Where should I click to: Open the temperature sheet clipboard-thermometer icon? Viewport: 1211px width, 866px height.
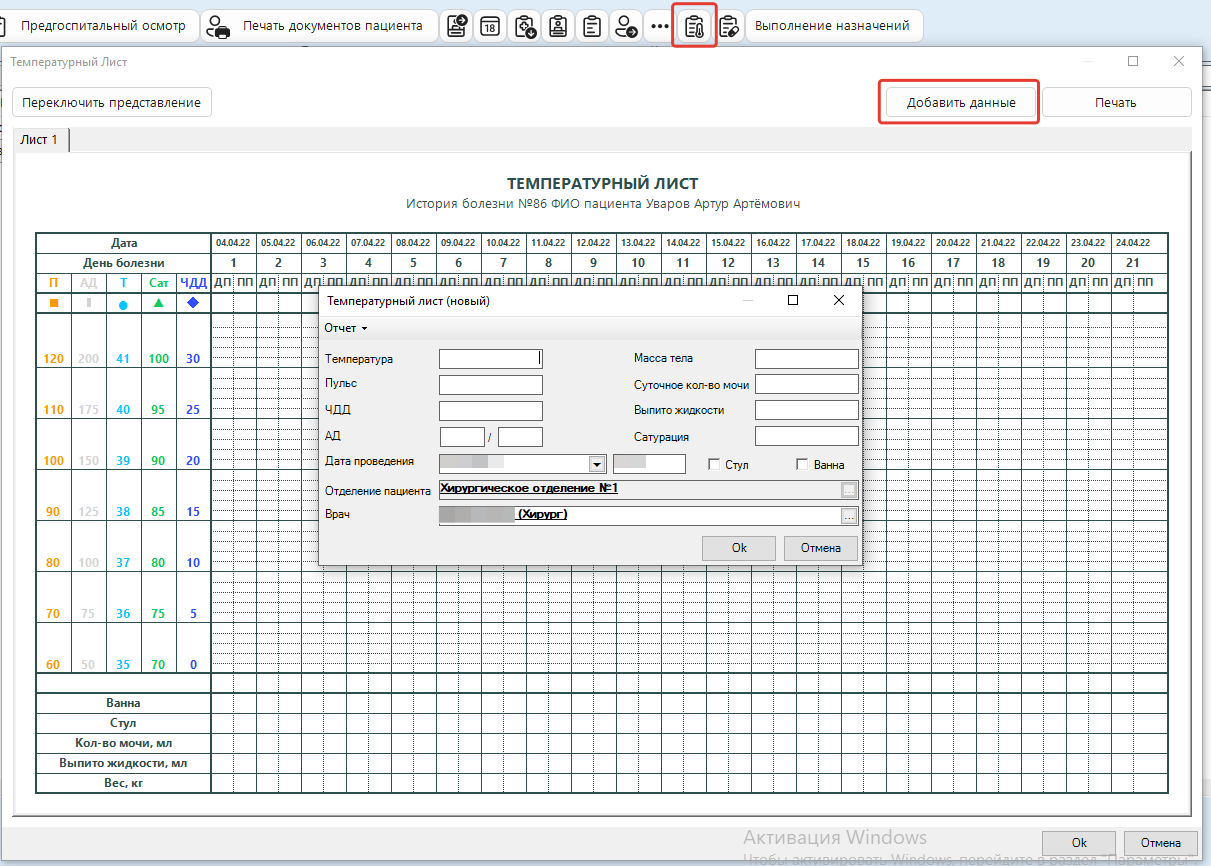694,26
